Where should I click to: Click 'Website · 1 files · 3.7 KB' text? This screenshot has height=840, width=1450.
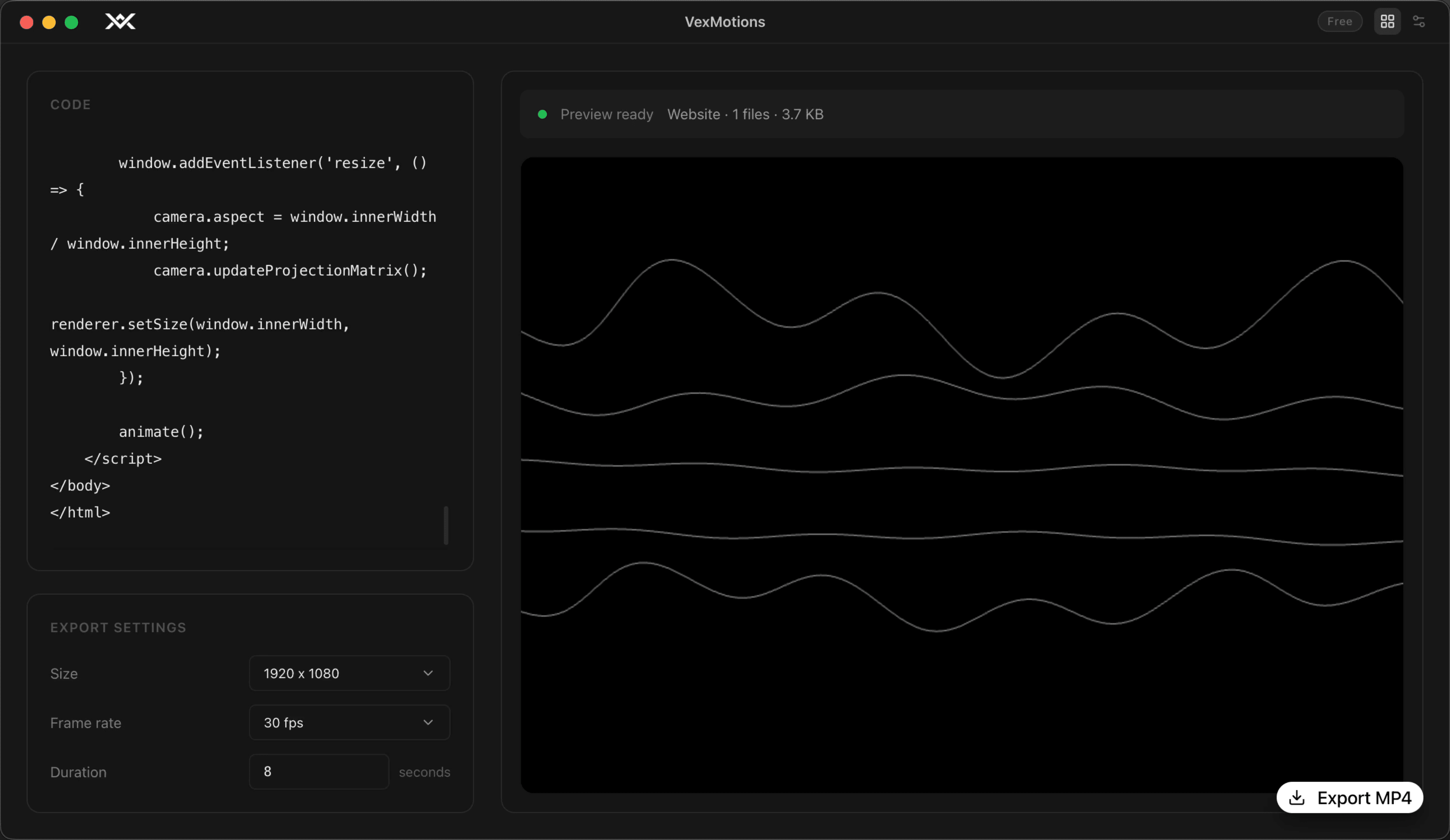coord(745,114)
